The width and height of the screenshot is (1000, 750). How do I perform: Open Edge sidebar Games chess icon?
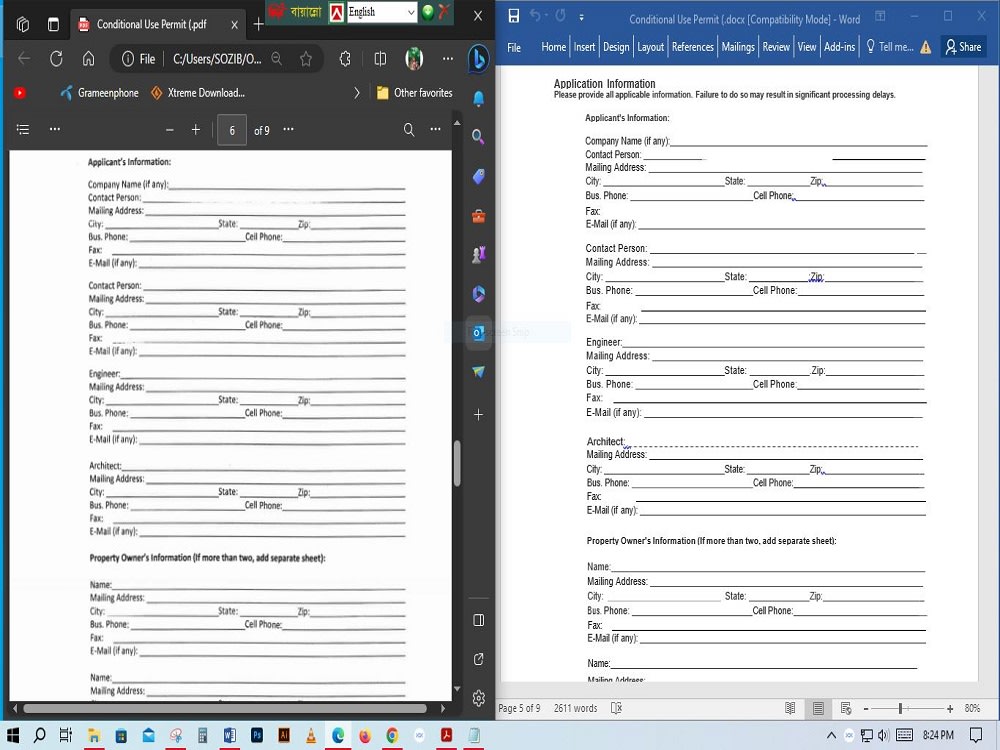pos(478,254)
